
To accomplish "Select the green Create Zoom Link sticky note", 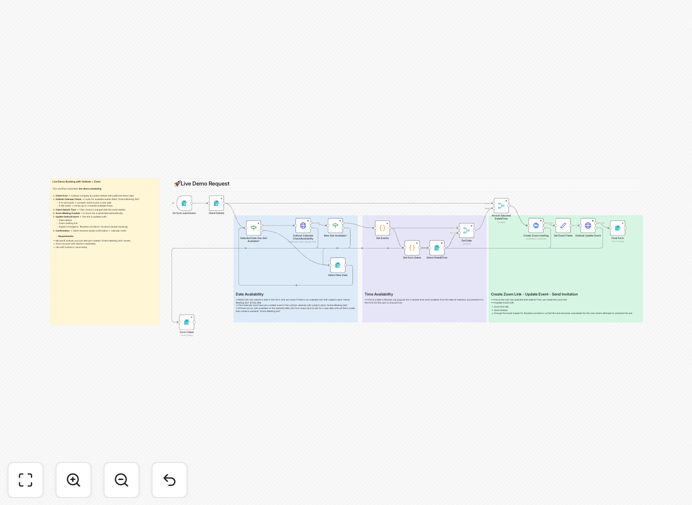I will pos(565,268).
